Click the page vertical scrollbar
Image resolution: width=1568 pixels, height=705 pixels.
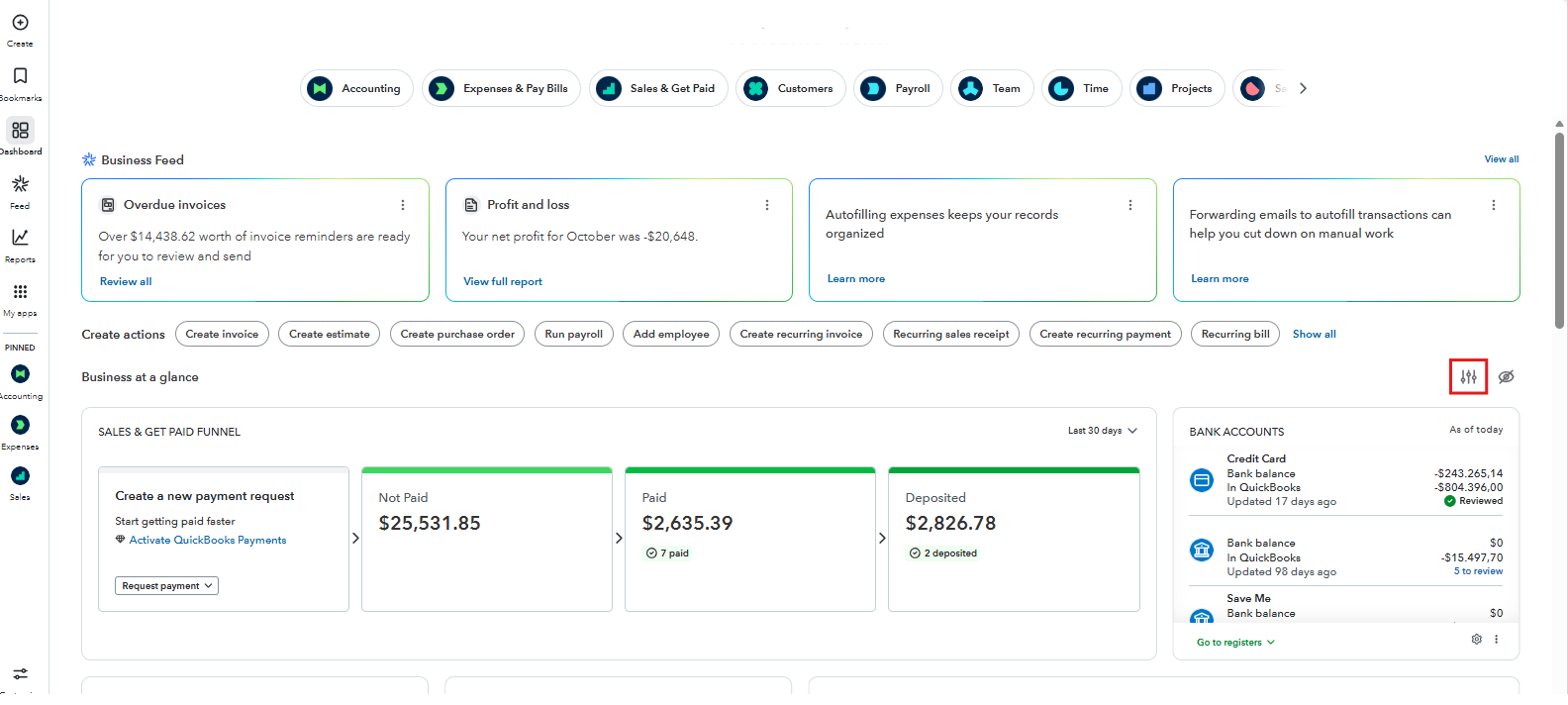(1559, 228)
